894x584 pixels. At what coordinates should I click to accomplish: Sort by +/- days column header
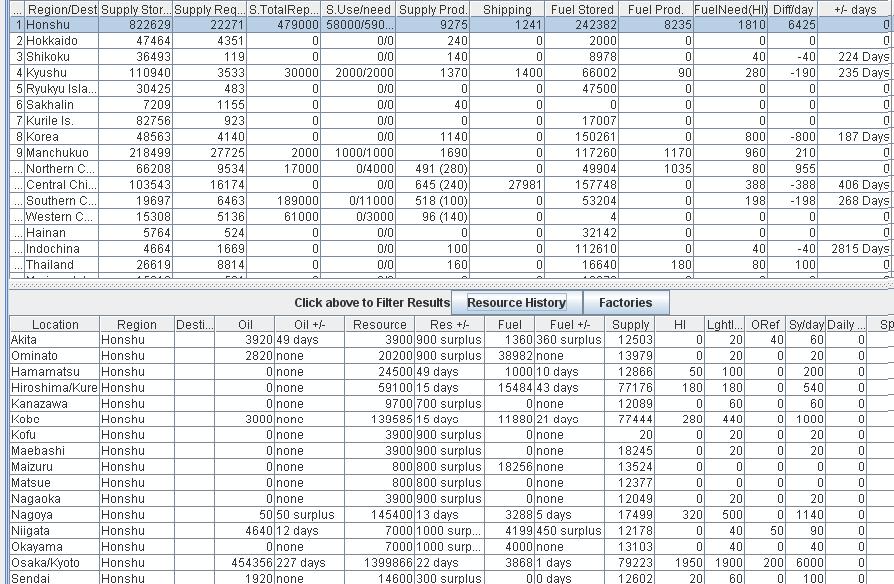tap(855, 9)
